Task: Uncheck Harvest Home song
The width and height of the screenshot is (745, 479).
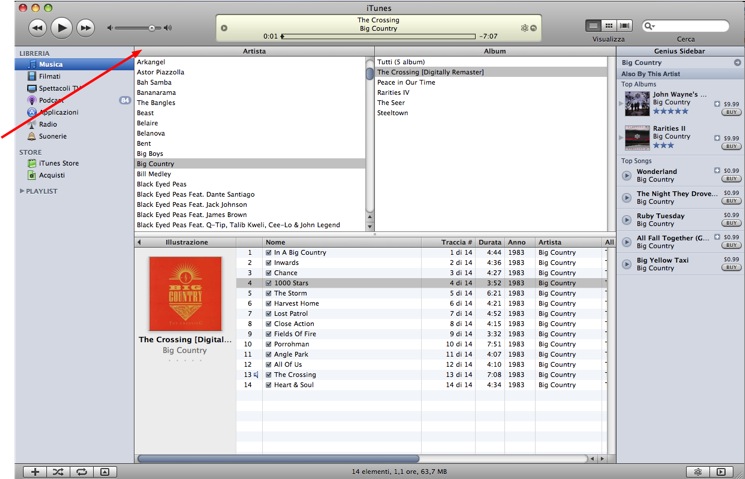Action: pos(268,304)
